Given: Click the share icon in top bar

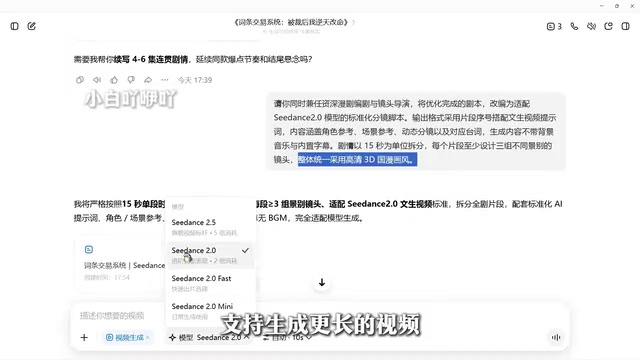Looking at the screenshot, I should [608, 26].
